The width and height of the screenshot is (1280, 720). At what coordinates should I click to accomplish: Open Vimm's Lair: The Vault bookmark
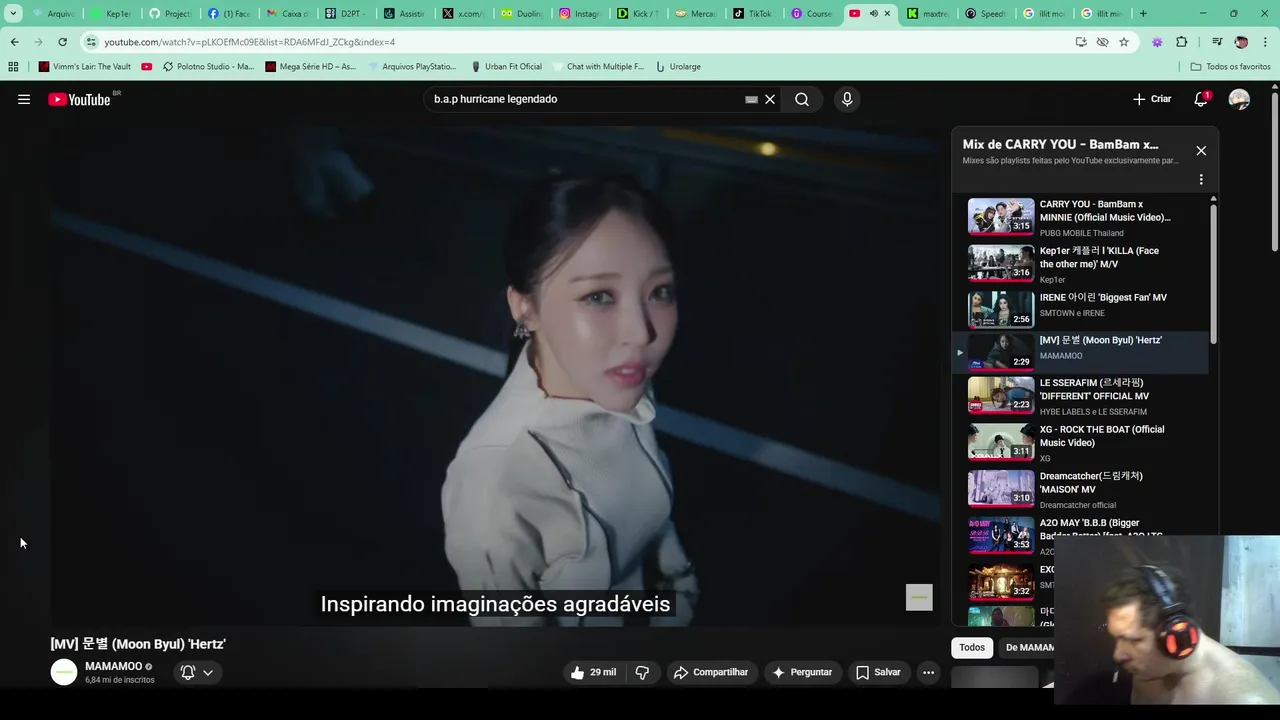click(x=85, y=66)
